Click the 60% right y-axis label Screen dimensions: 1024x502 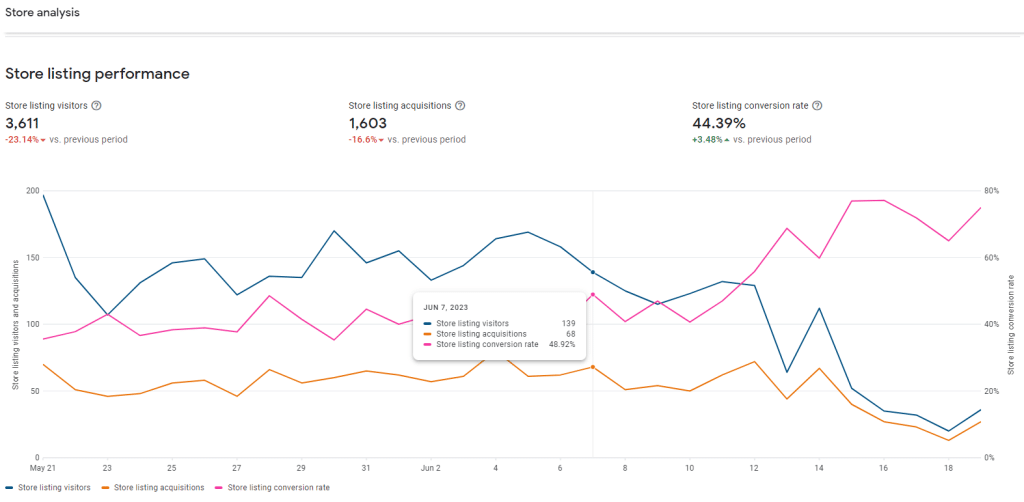(992, 257)
